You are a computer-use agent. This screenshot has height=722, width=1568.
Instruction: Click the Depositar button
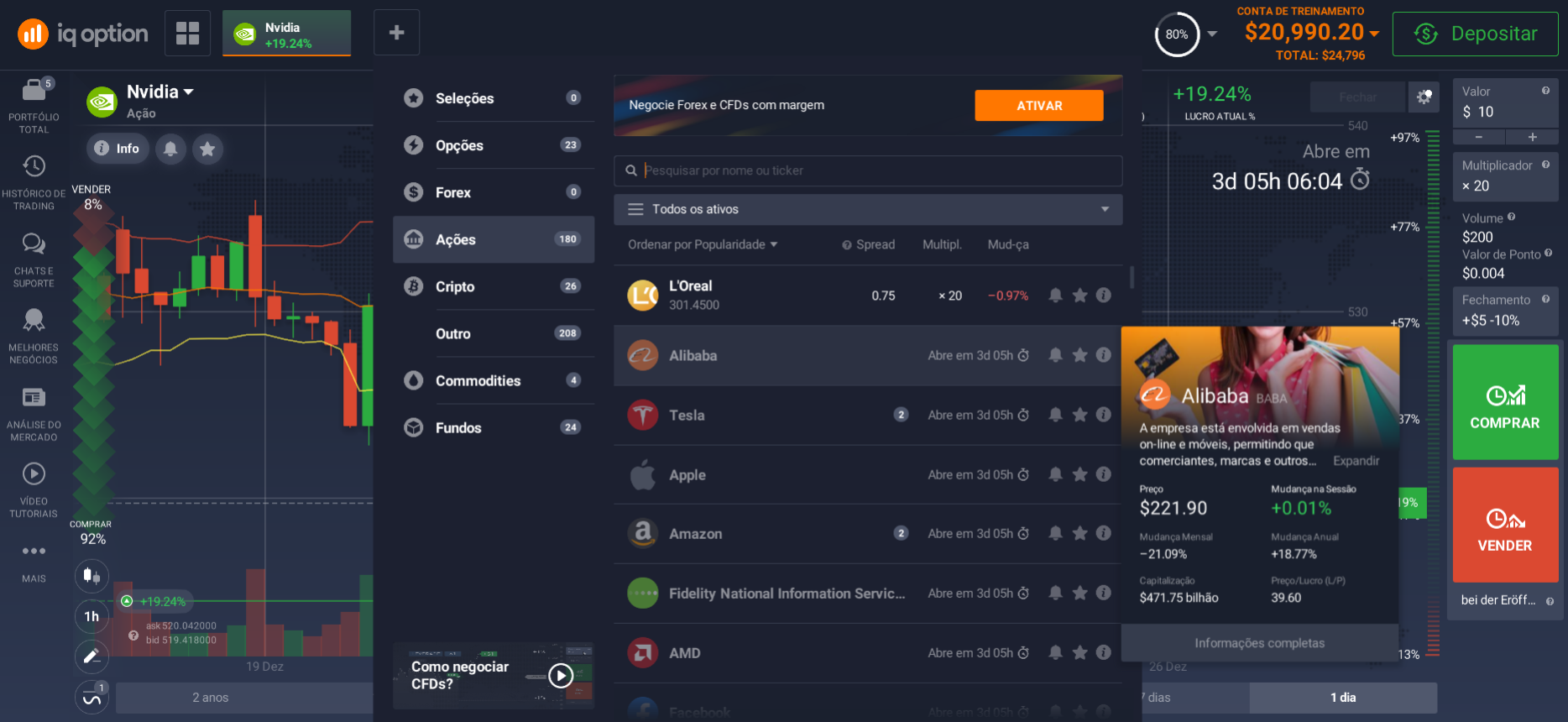1475,34
